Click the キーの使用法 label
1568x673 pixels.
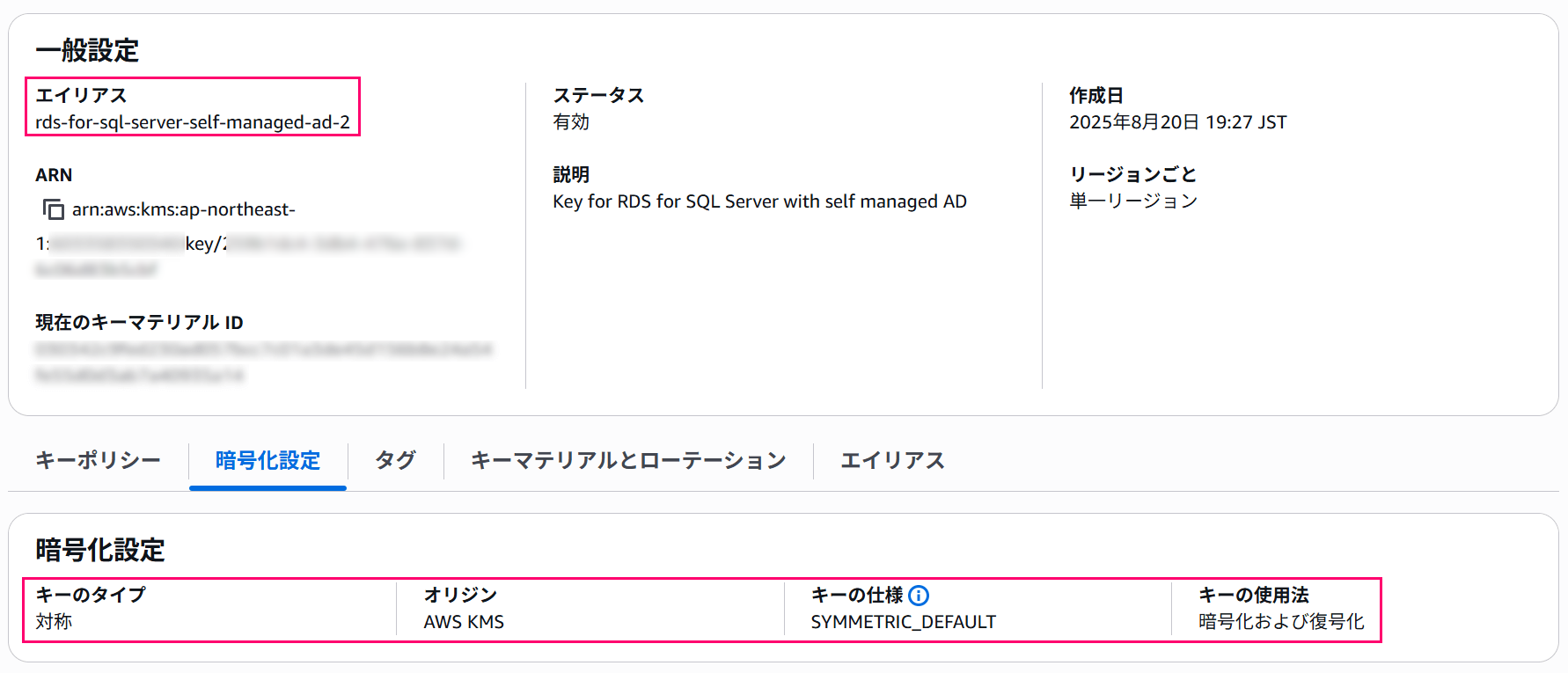click(1254, 596)
